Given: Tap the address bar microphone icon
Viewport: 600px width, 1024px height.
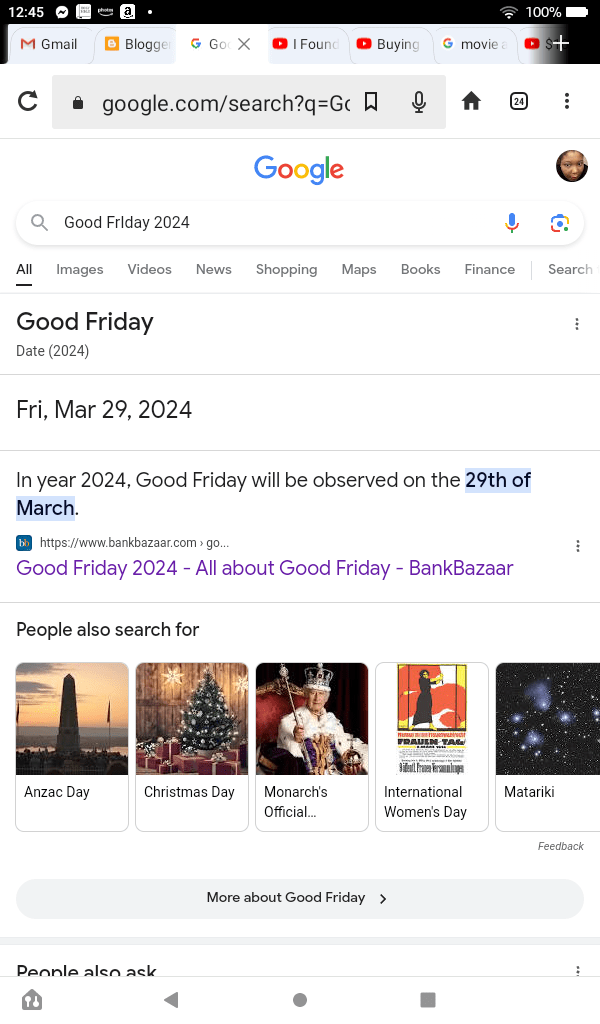Looking at the screenshot, I should (x=419, y=101).
